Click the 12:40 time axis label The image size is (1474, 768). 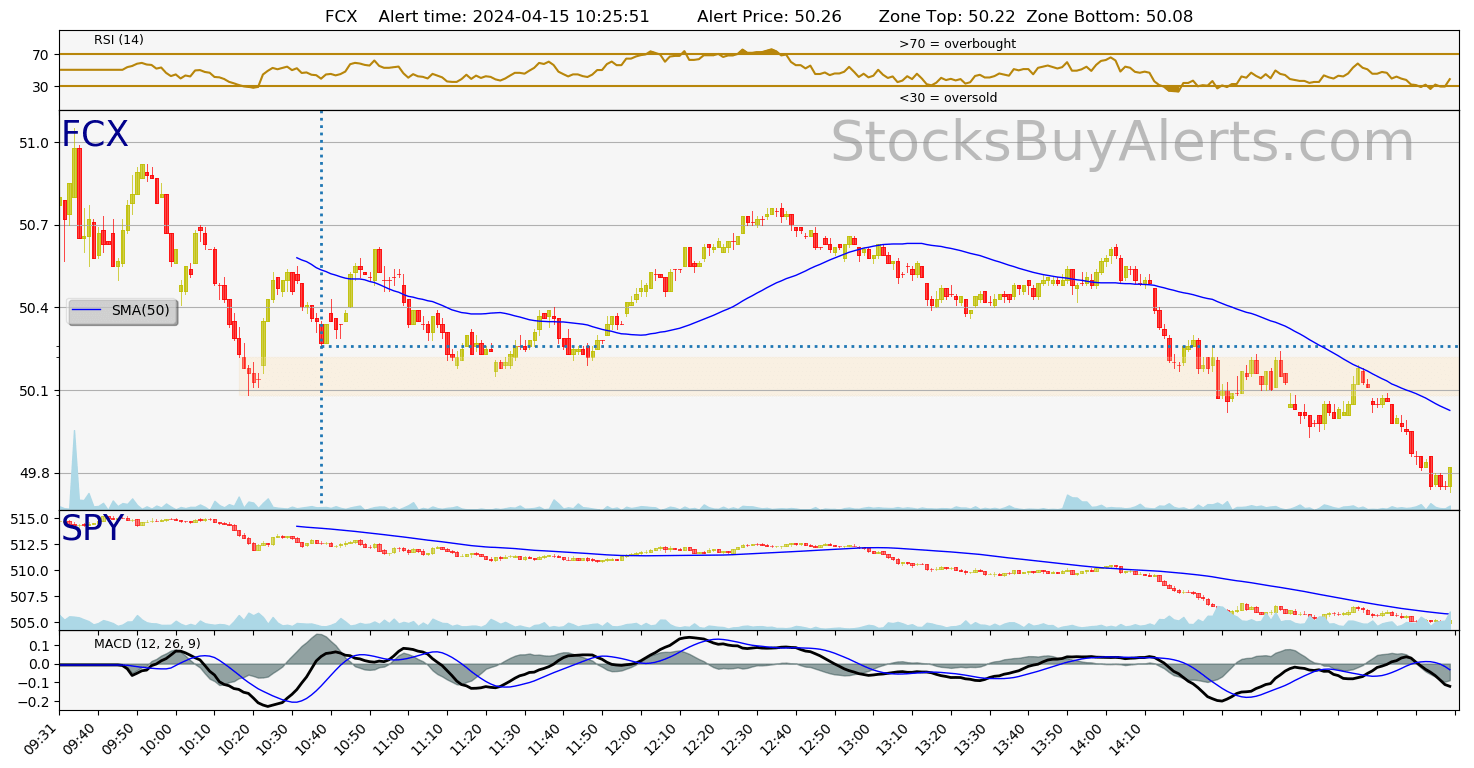point(776,737)
